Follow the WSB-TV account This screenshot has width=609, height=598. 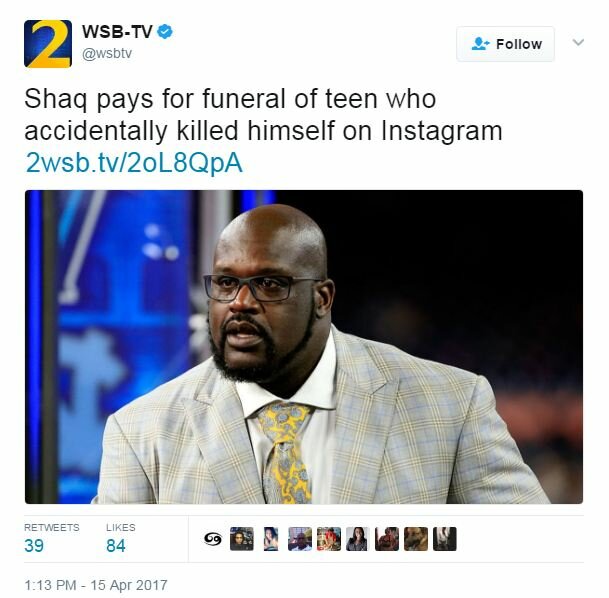[505, 44]
